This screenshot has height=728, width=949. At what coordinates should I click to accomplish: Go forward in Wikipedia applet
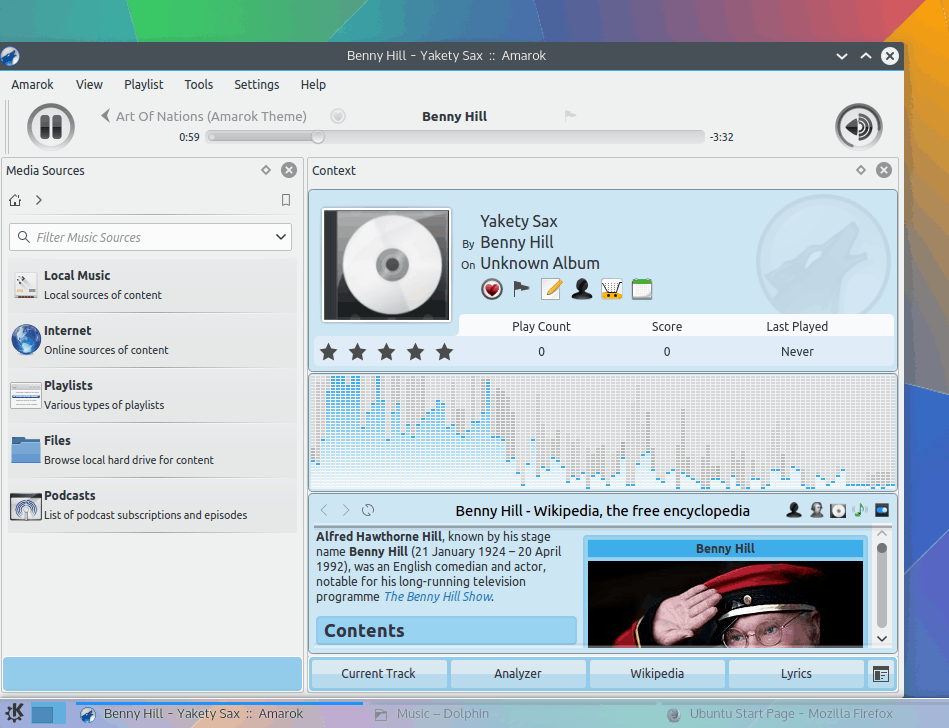point(346,510)
